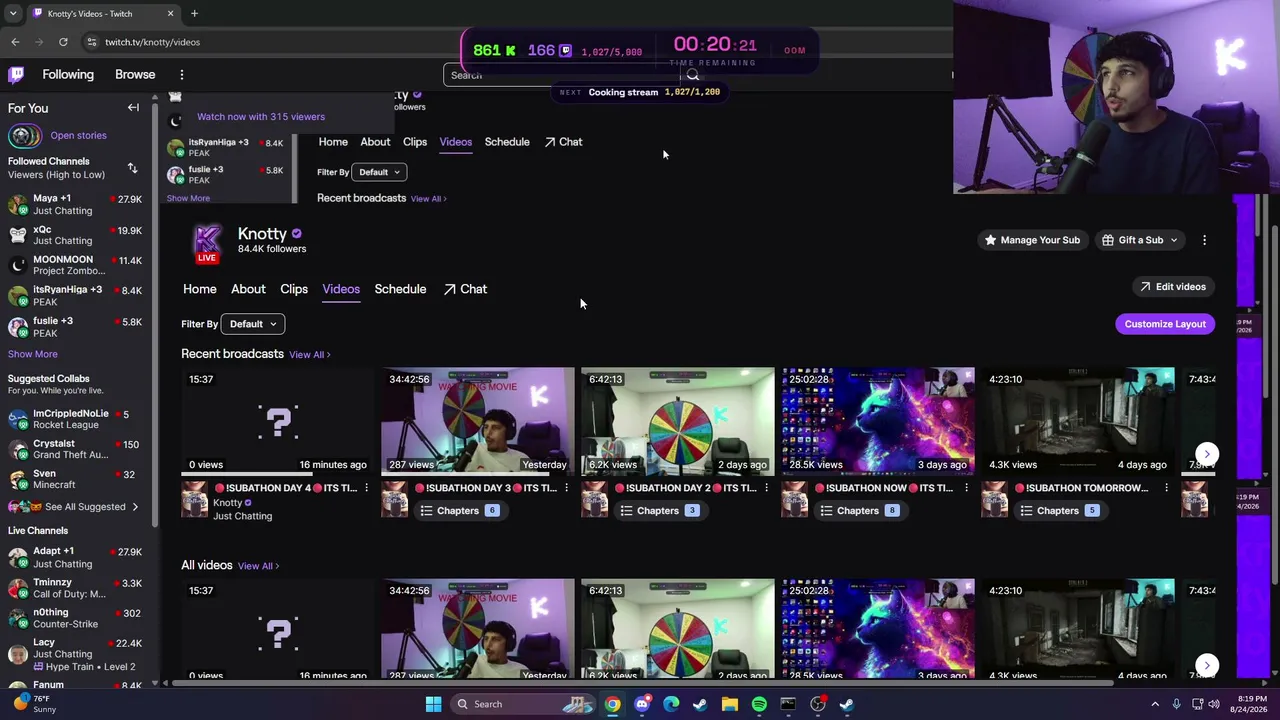Switch to the channel Home tab
This screenshot has width=1280, height=720.
[x=199, y=289]
